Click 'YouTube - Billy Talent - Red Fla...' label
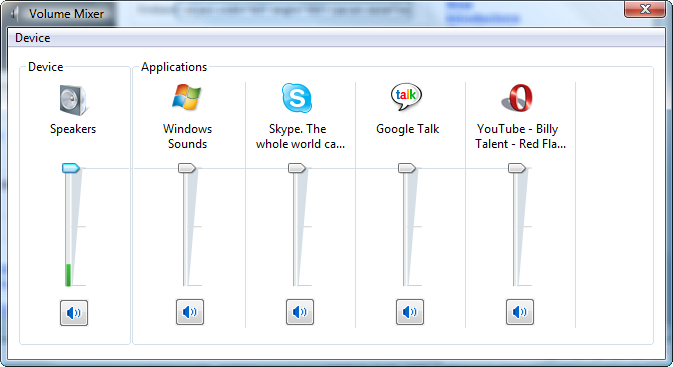This screenshot has height=367, width=673. click(520, 136)
